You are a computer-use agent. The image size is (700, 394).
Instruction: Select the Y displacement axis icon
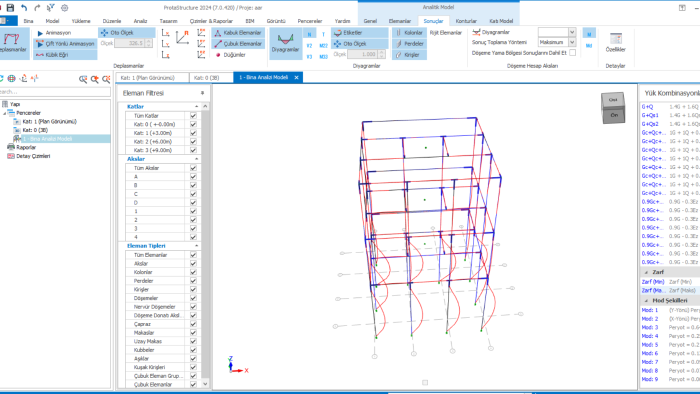[x=166, y=44]
